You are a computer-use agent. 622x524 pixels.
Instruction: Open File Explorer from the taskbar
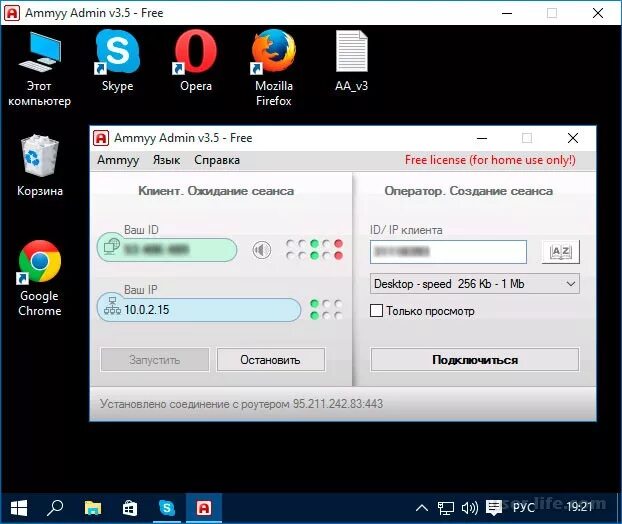click(x=93, y=508)
